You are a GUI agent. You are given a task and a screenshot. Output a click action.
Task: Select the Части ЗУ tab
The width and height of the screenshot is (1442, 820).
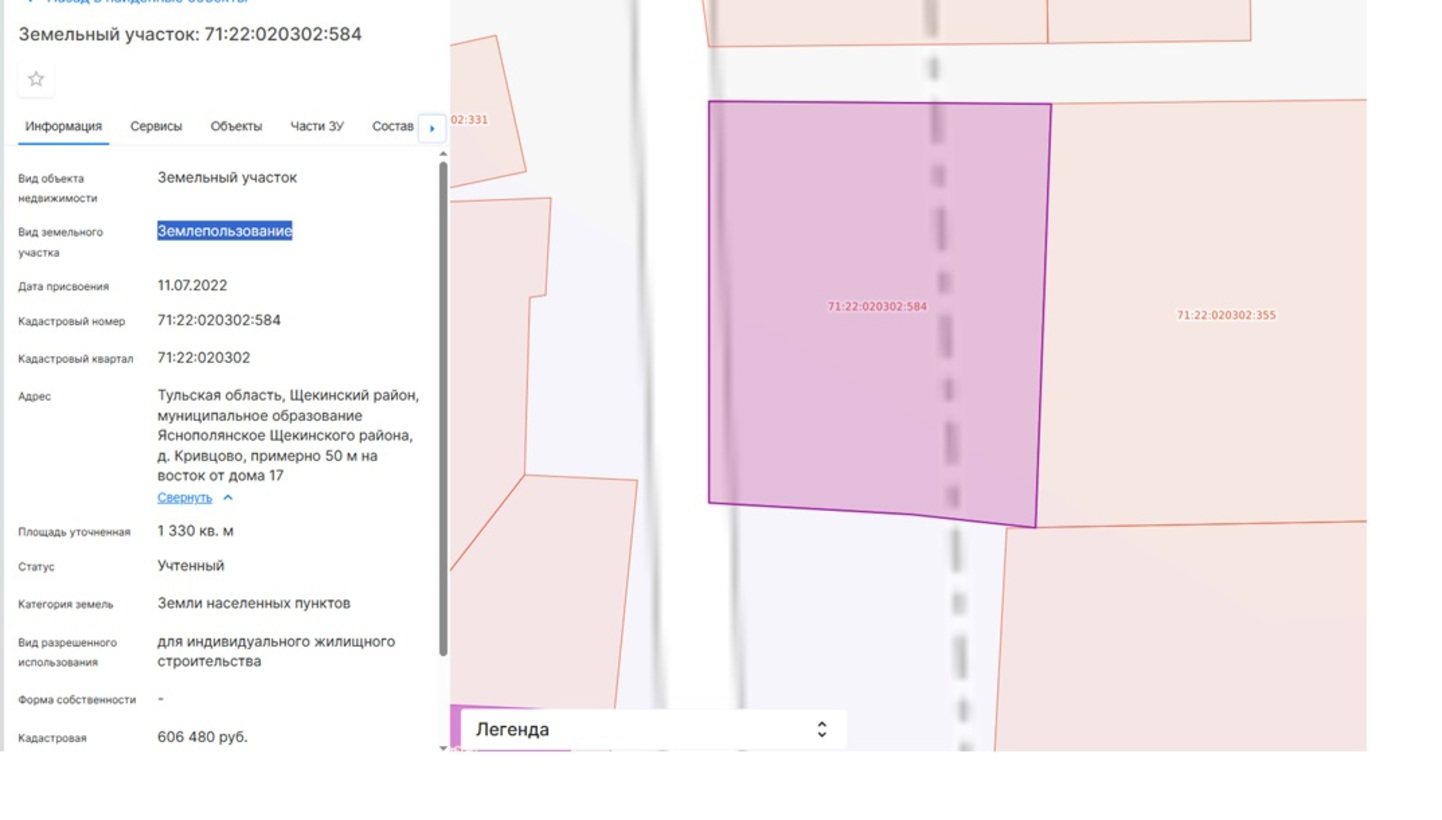click(x=317, y=127)
